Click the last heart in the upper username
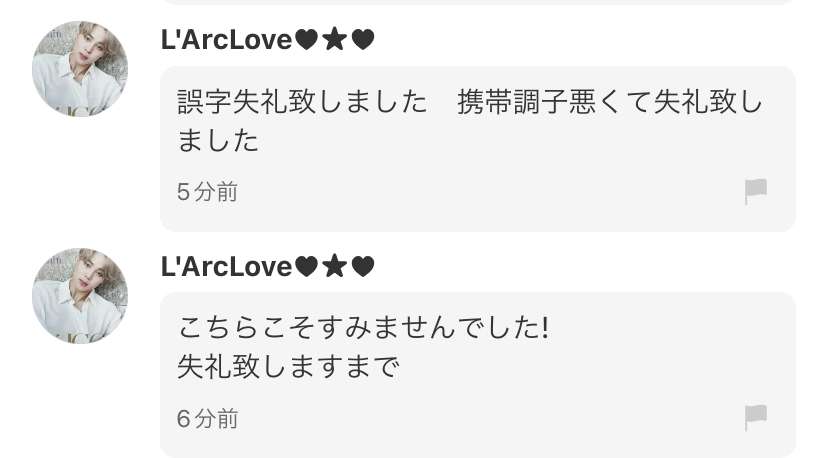This screenshot has height=458, width=828. [363, 40]
